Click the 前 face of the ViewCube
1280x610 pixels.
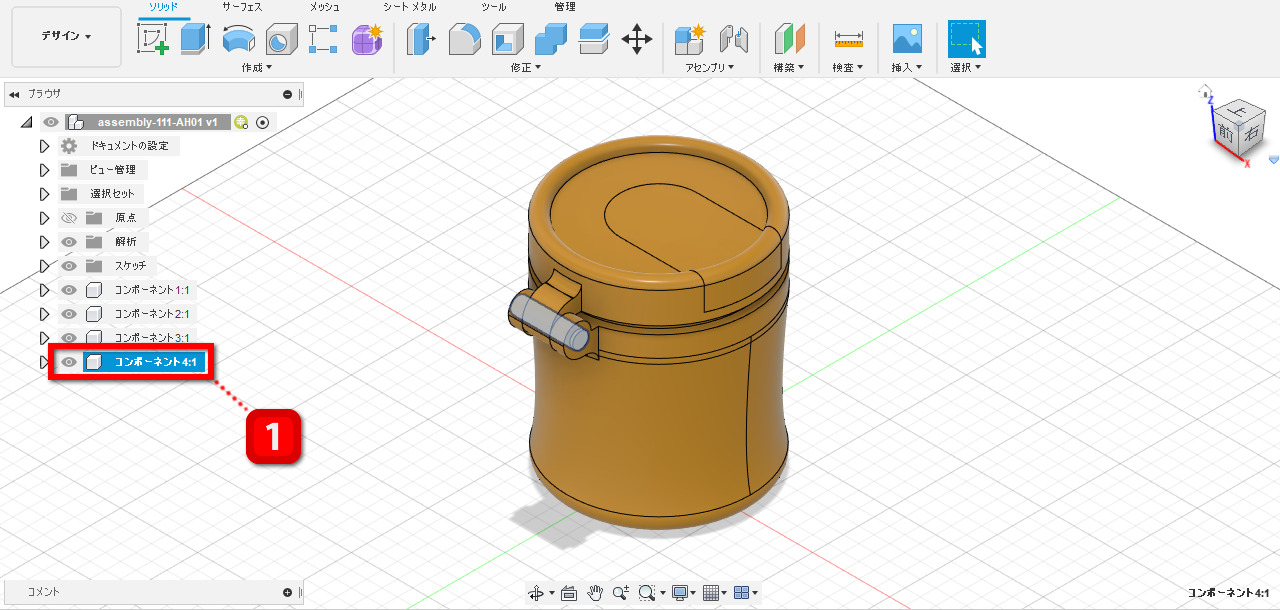tap(1227, 133)
